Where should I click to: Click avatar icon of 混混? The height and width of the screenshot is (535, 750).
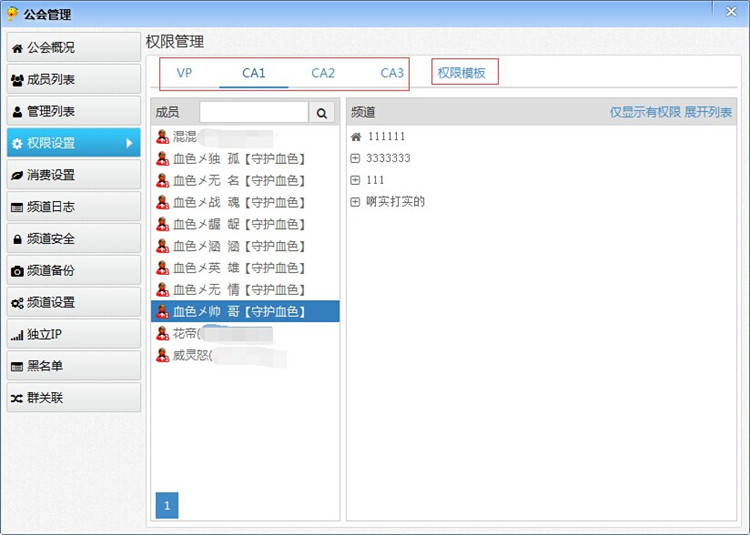coord(163,137)
